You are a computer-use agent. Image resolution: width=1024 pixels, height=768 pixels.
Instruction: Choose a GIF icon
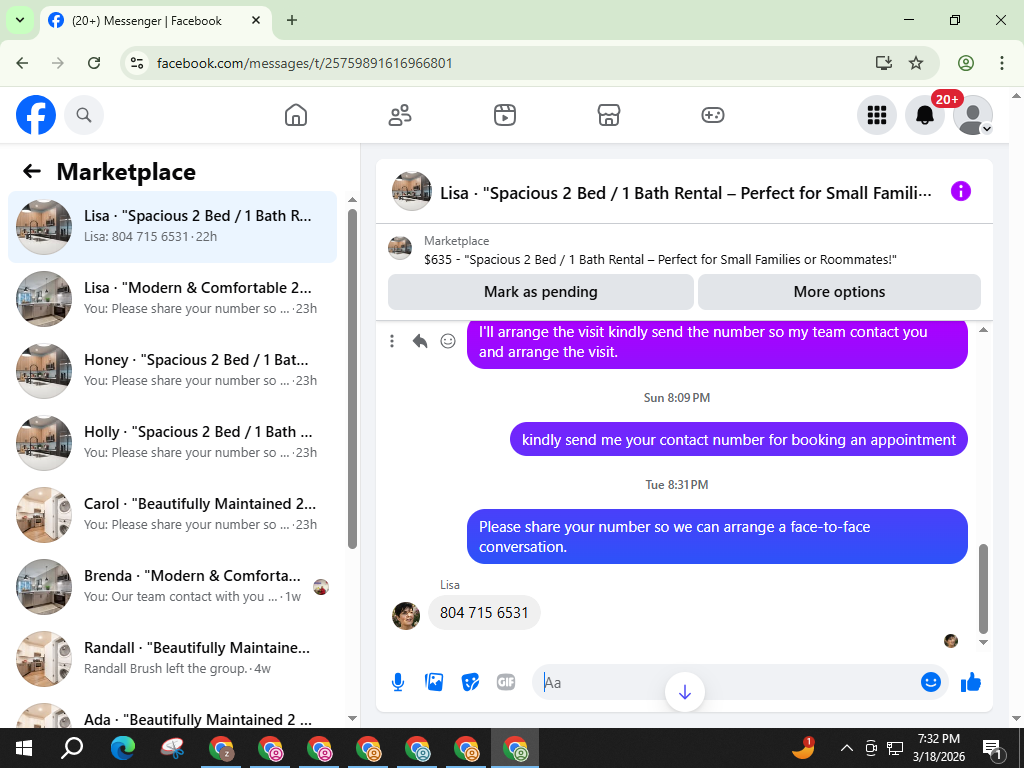[506, 682]
